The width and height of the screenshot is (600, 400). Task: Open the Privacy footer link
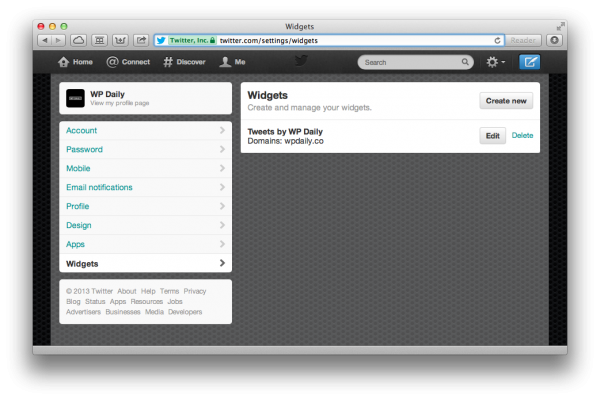195,291
